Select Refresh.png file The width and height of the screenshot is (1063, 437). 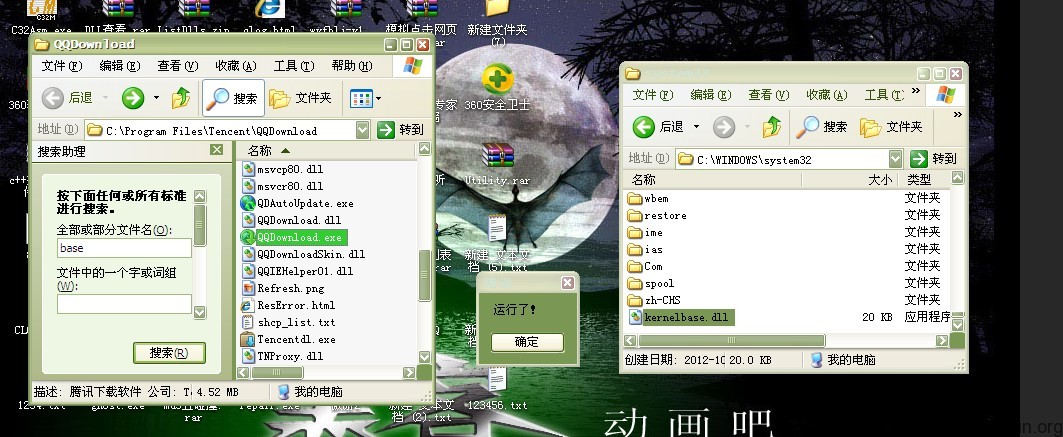click(x=283, y=288)
